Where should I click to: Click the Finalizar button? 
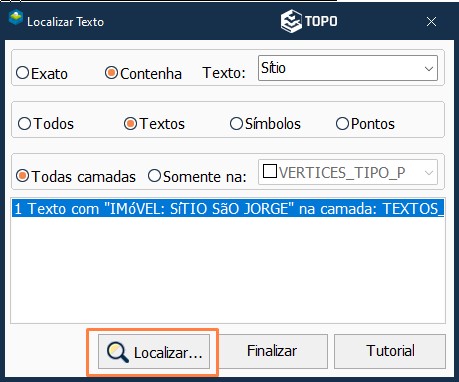coord(272,351)
